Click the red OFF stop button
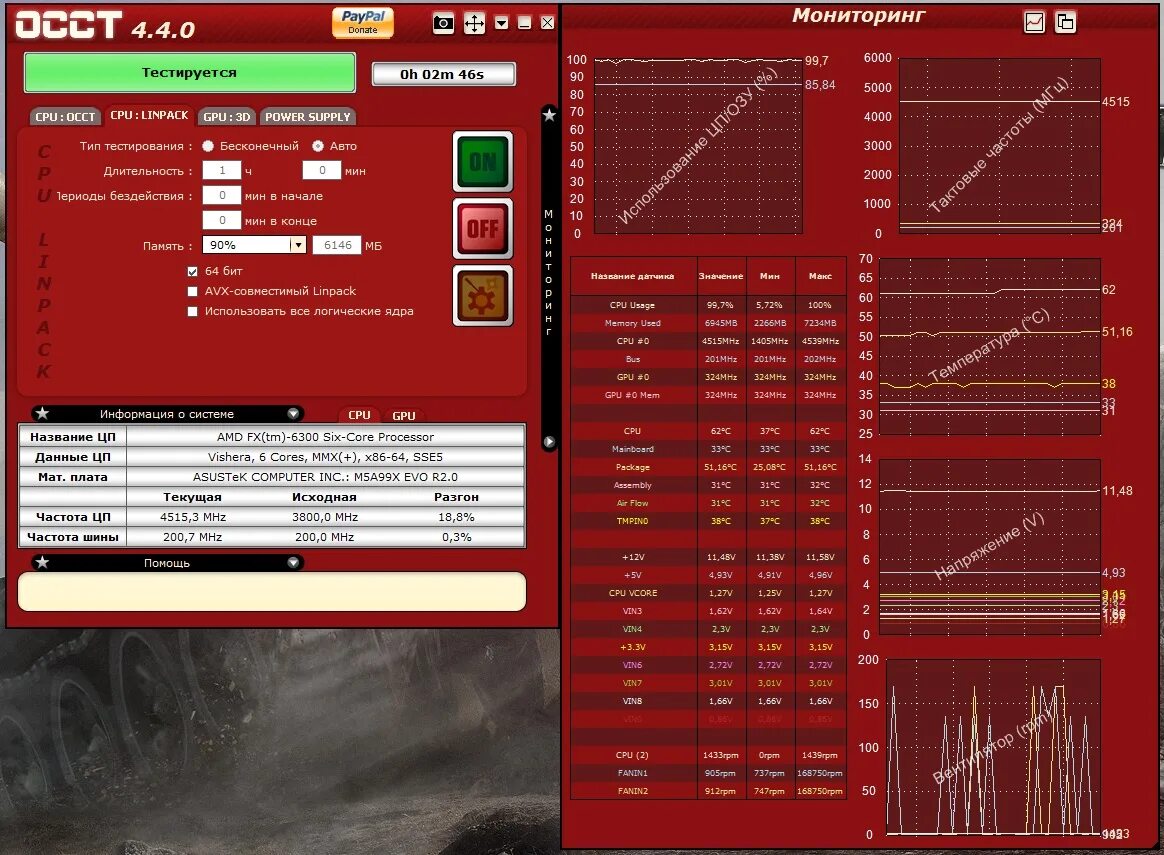 click(x=483, y=229)
